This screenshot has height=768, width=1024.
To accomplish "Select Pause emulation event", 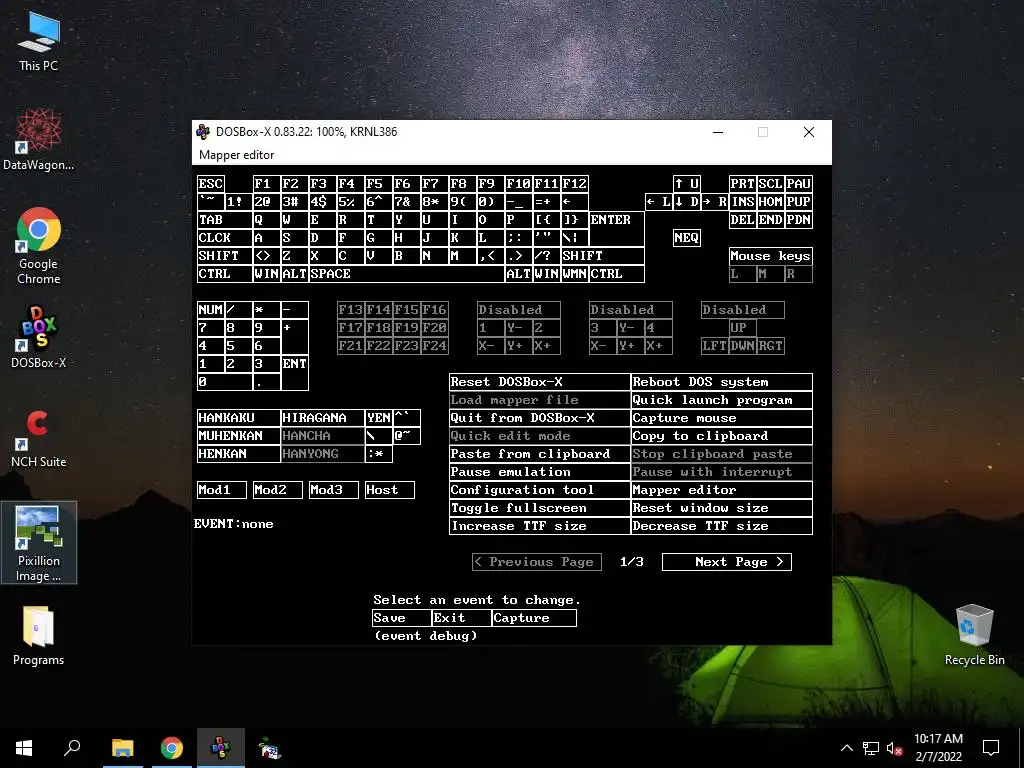I will point(539,472).
